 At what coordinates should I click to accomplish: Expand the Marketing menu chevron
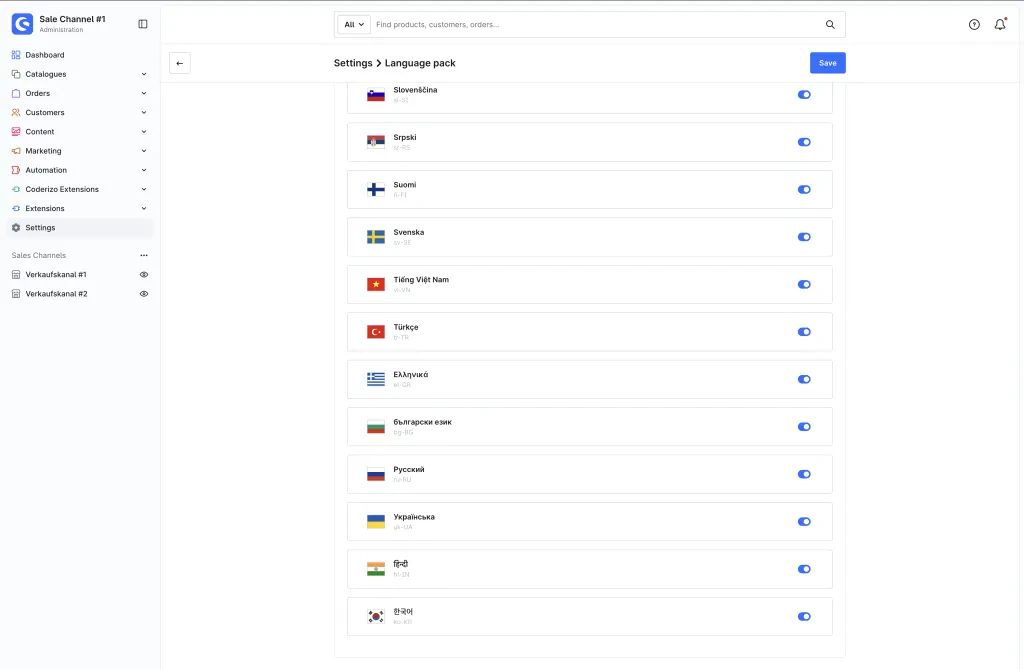pos(144,151)
